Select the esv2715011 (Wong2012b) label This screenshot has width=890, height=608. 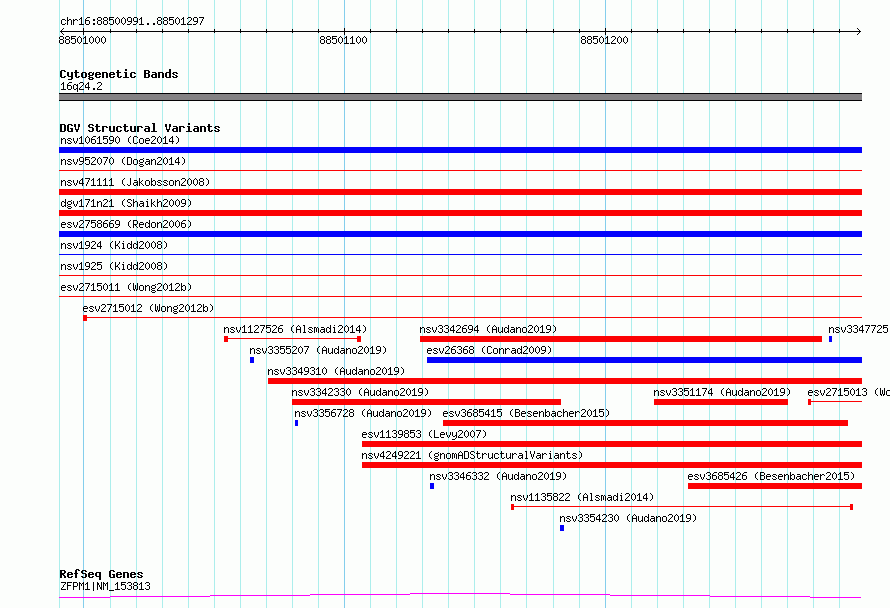tap(126, 287)
